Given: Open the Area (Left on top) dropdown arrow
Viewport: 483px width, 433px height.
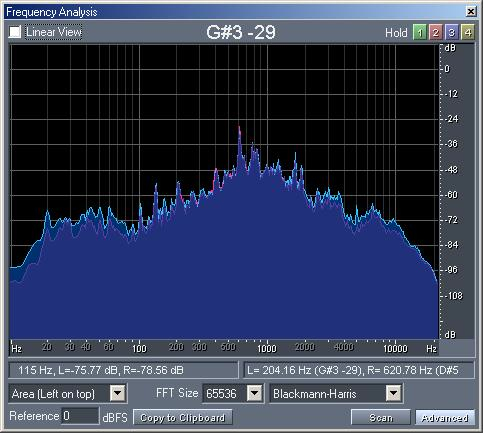Looking at the screenshot, I should [x=118, y=394].
